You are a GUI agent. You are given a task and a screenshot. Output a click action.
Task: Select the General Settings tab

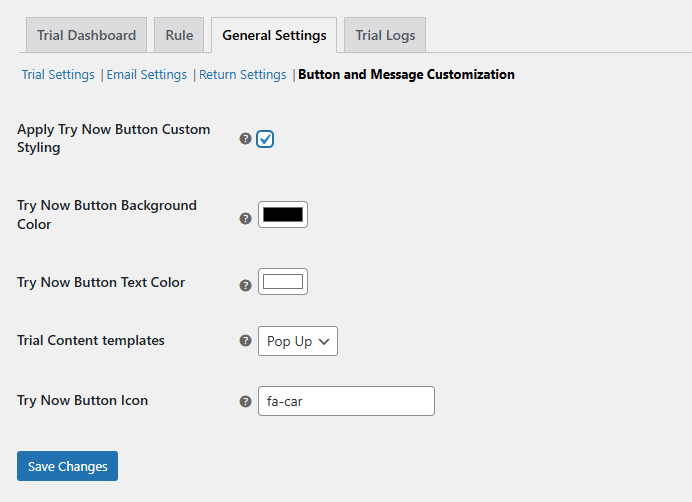point(274,35)
